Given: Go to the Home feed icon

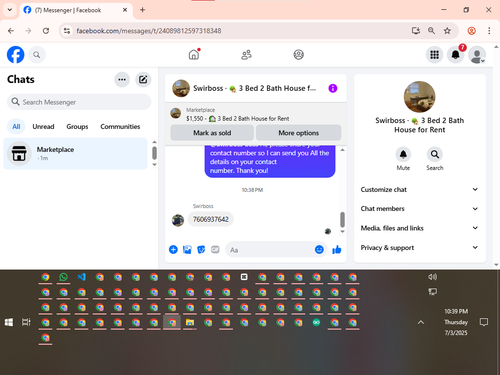Looking at the screenshot, I should click(194, 54).
